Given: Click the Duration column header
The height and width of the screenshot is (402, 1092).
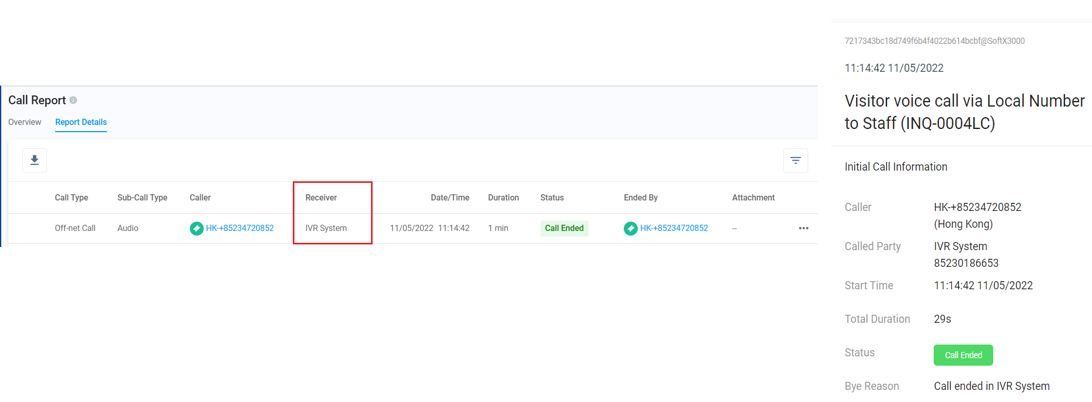Looking at the screenshot, I should (x=504, y=198).
